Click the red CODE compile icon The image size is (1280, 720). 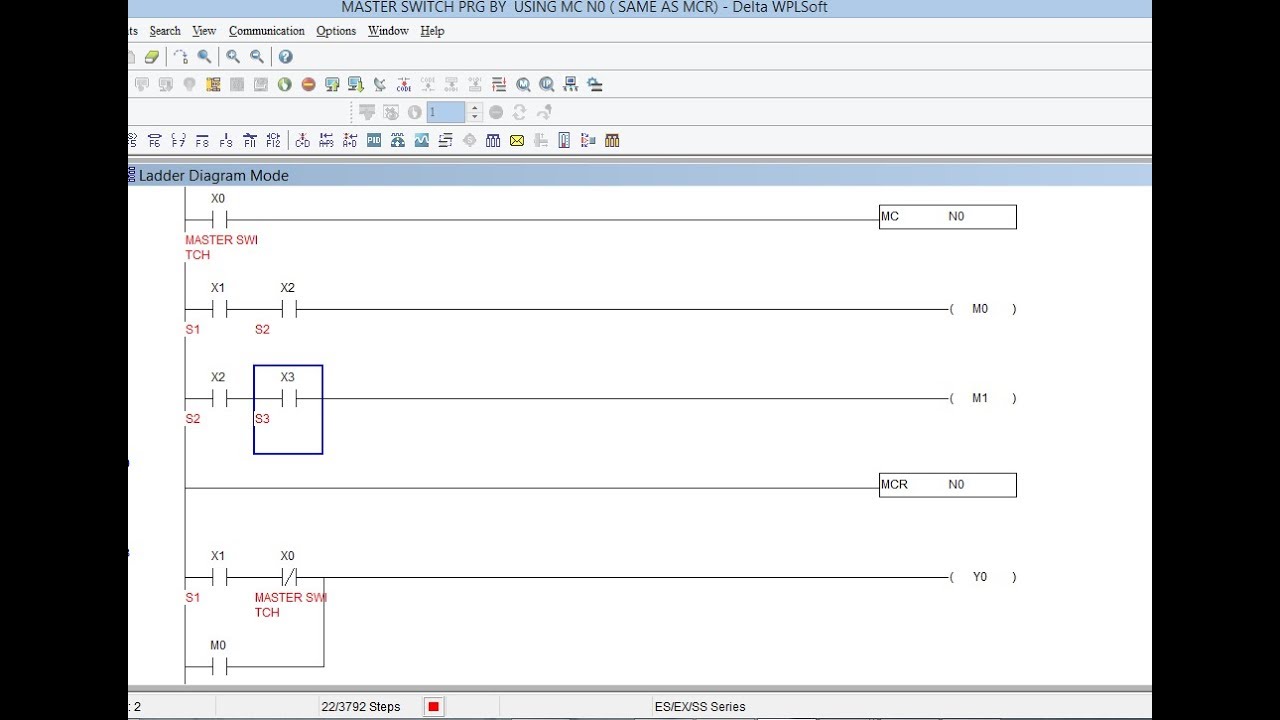pyautogui.click(x=404, y=85)
